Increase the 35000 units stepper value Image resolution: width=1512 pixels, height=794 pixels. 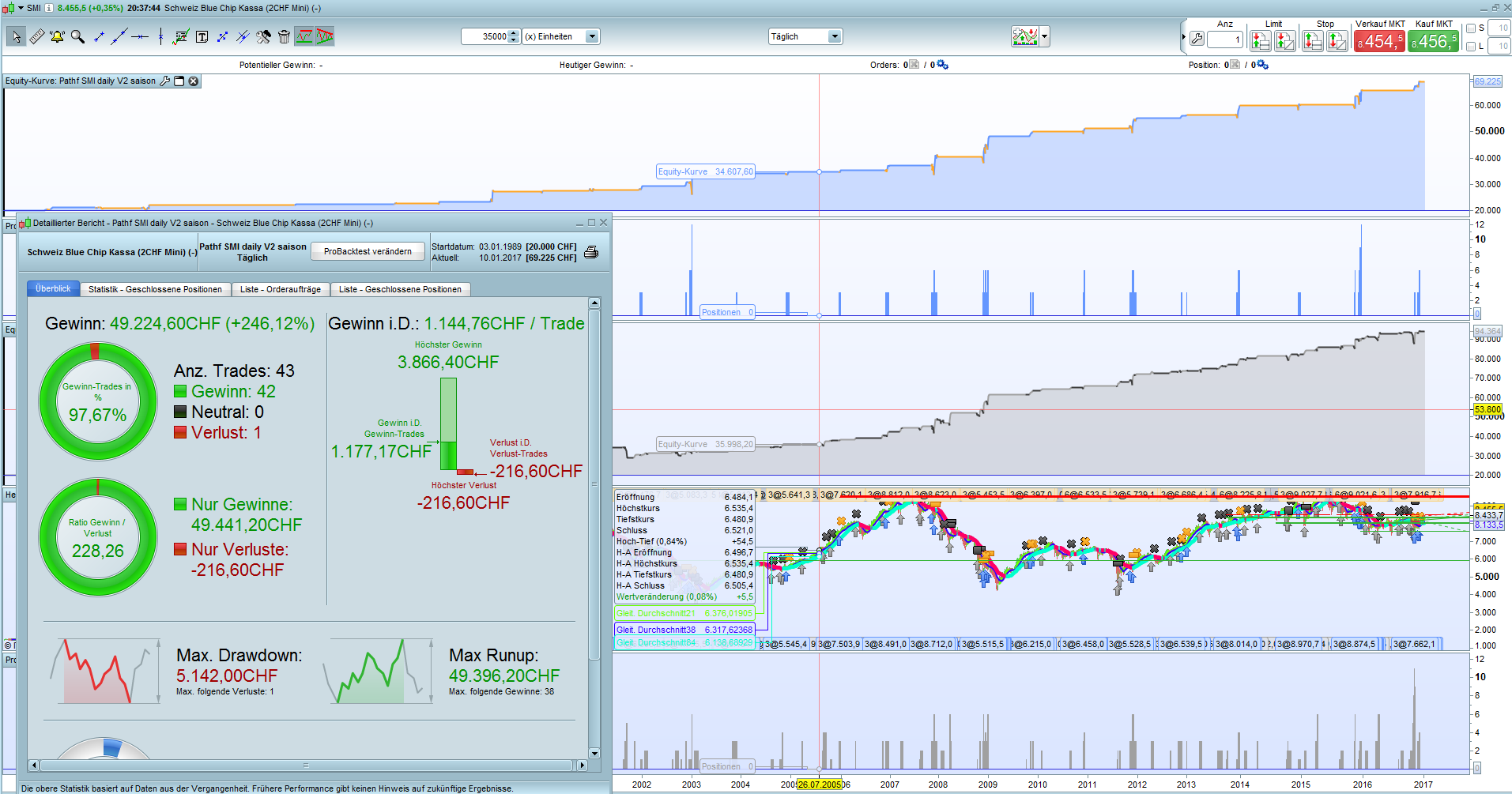click(514, 33)
